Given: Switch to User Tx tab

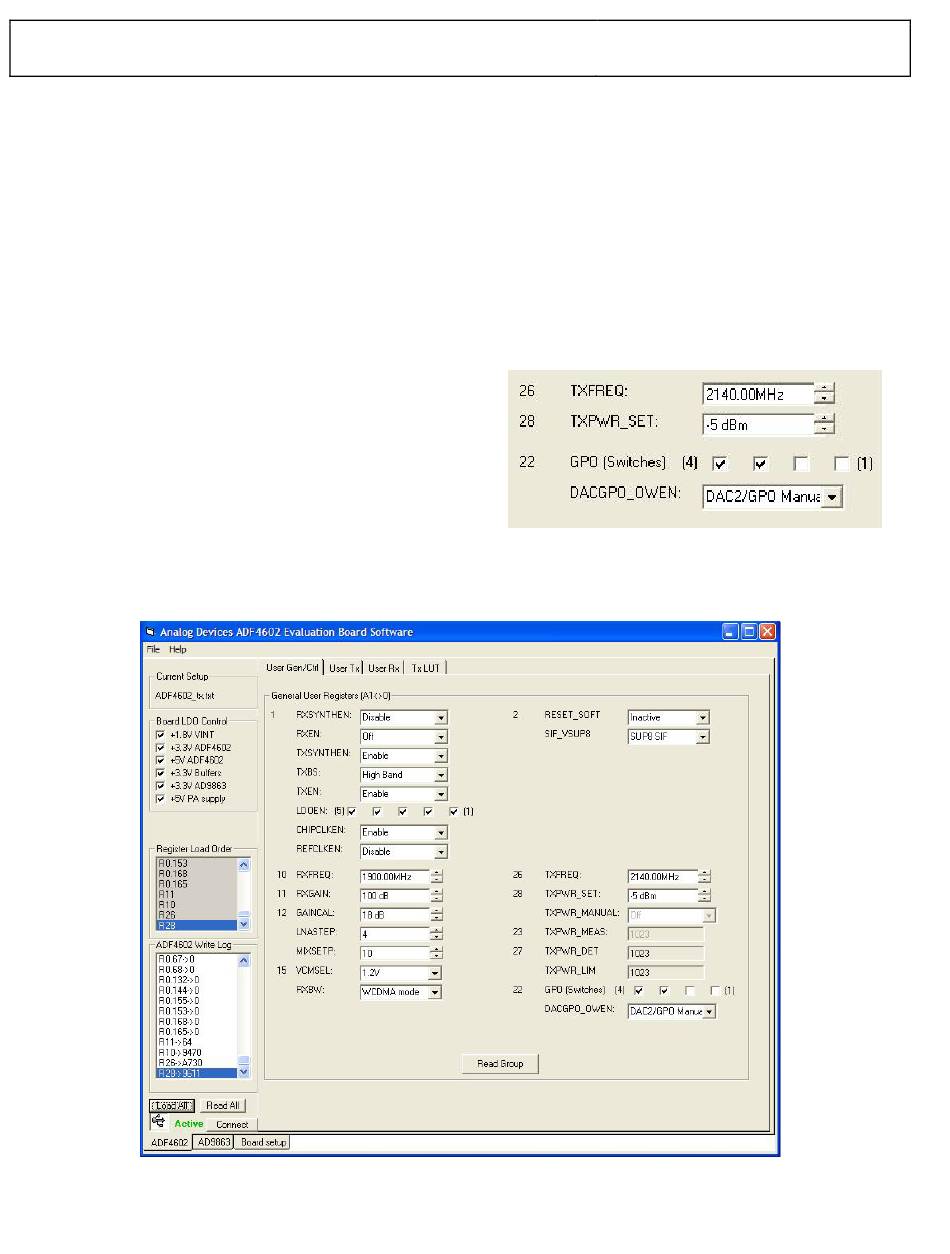Looking at the screenshot, I should (344, 668).
